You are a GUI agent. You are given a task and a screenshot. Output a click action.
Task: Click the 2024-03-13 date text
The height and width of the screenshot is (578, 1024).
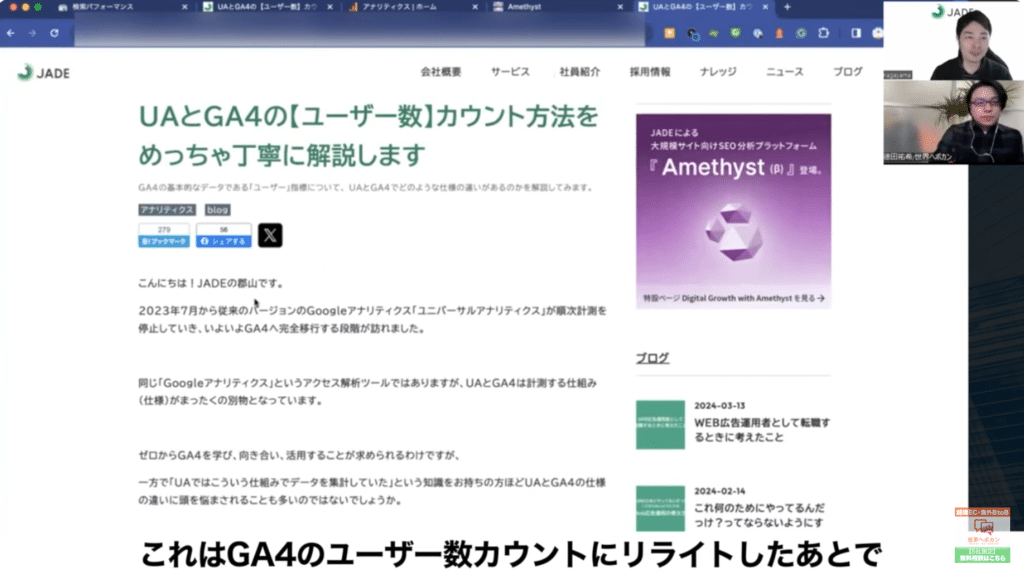(719, 406)
